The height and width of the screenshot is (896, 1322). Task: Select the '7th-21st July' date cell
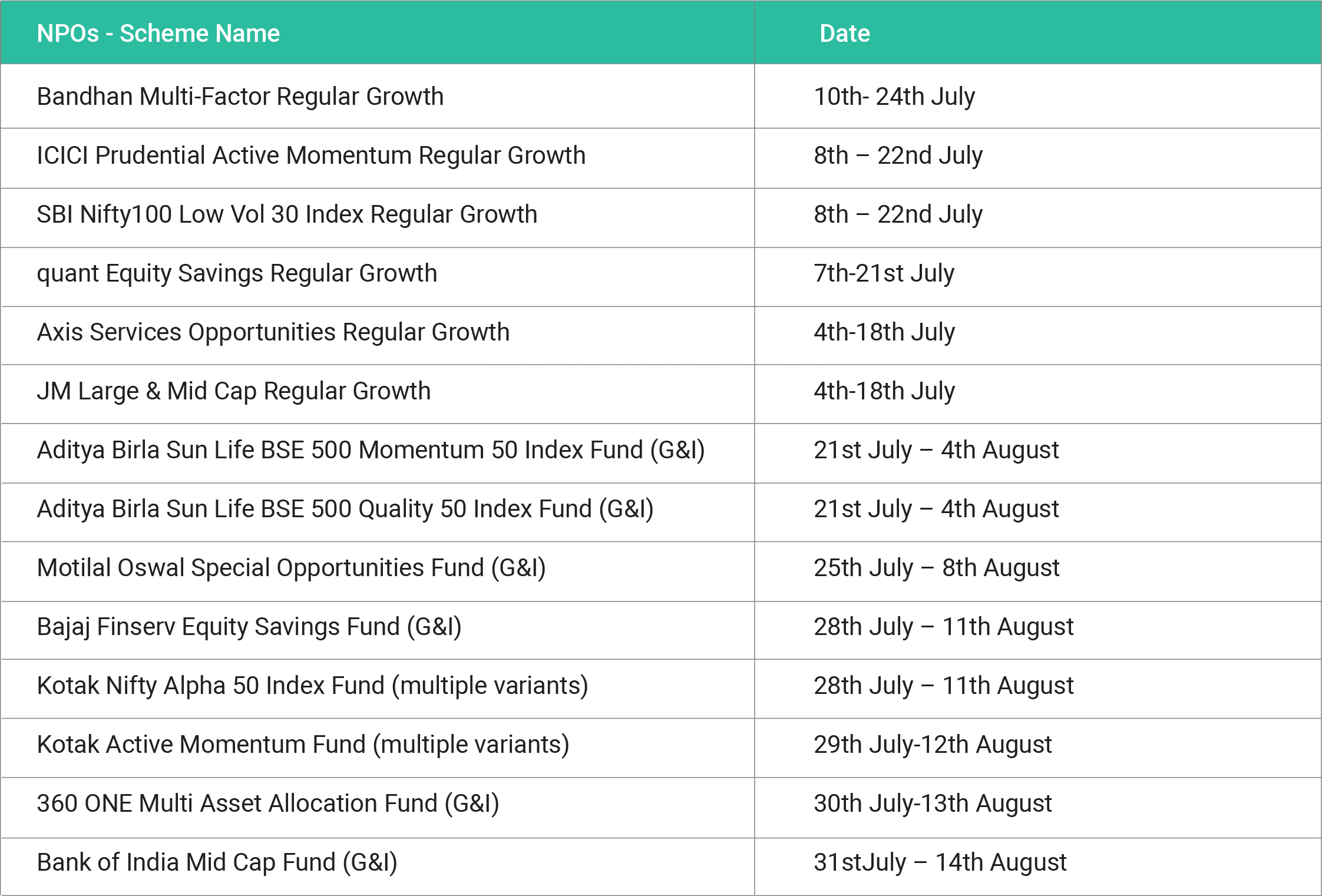coord(884,273)
